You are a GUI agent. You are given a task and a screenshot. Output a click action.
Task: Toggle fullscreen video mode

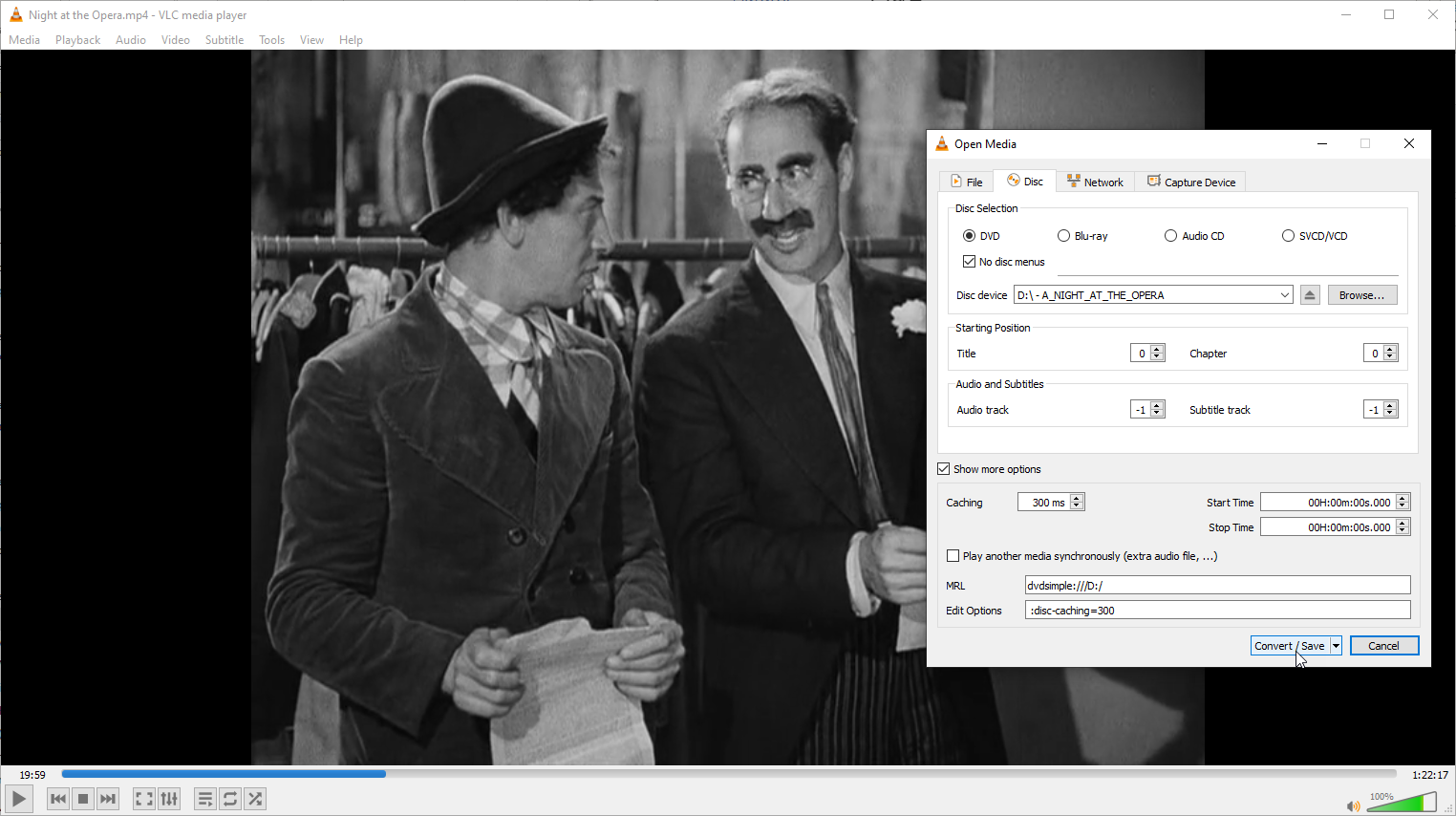(x=144, y=799)
